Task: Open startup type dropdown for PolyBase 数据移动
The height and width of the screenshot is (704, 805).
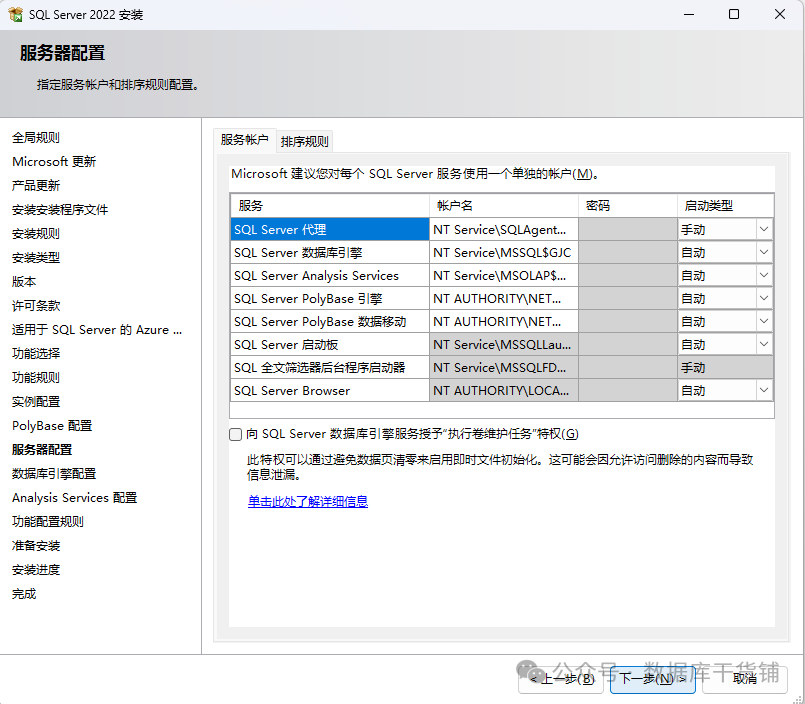Action: point(764,321)
